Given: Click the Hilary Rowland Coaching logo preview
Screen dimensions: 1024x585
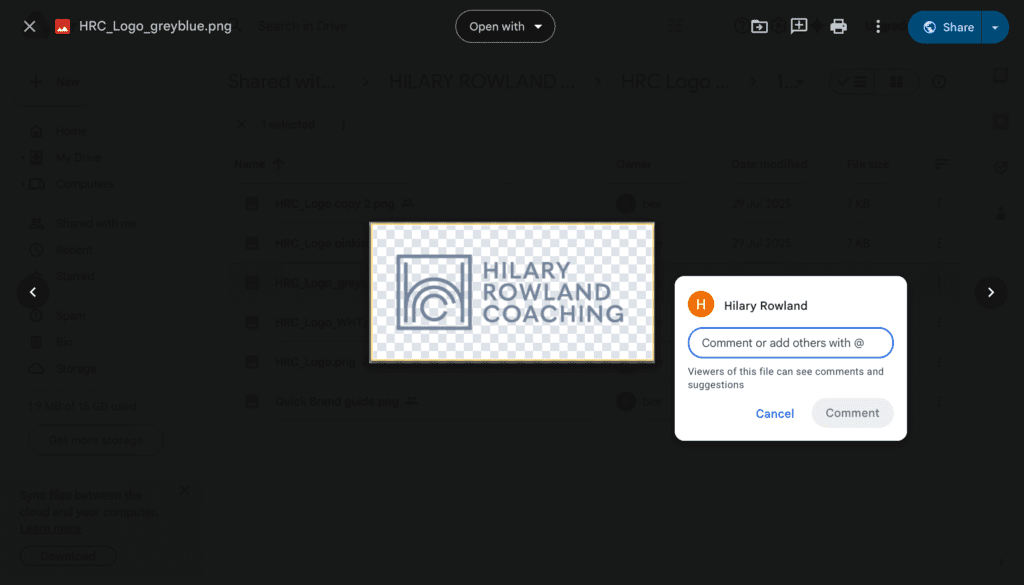Looking at the screenshot, I should (512, 292).
